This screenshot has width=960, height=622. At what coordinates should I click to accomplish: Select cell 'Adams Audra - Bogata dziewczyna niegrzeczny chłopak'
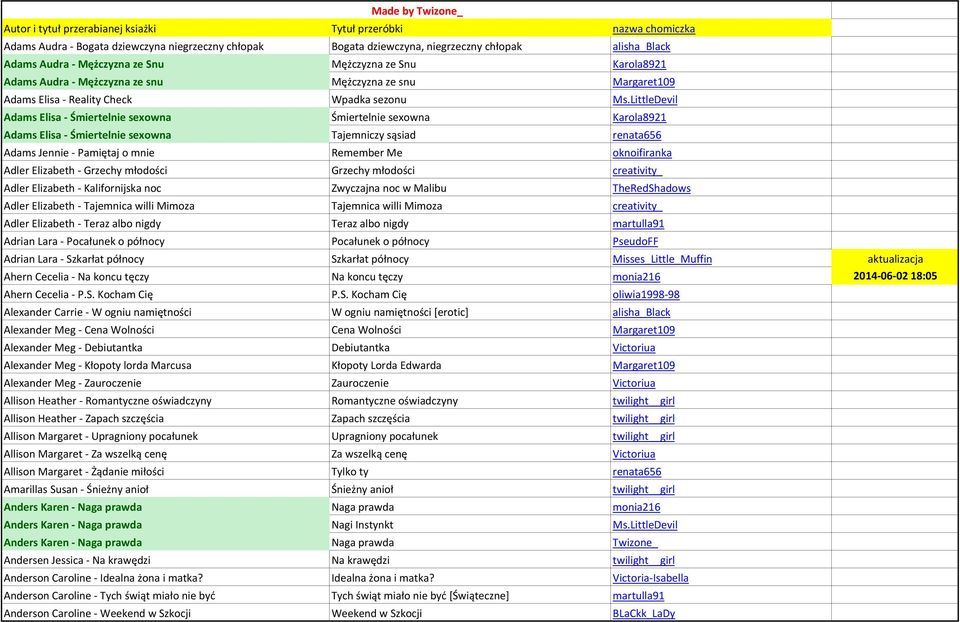(x=165, y=47)
